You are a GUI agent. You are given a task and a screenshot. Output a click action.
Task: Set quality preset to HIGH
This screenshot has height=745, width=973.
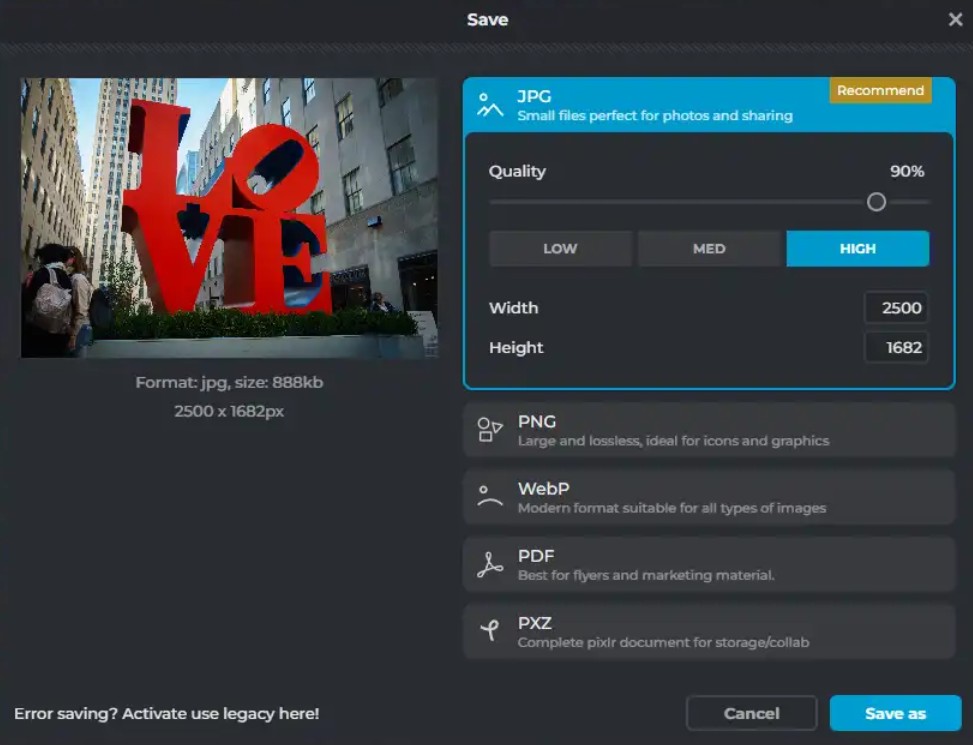pos(858,249)
